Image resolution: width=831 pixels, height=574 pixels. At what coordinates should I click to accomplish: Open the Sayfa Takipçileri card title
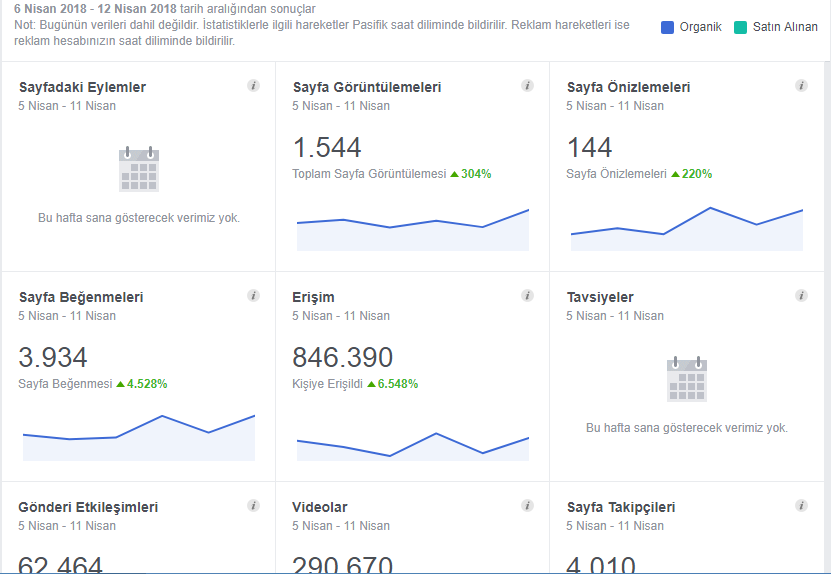pos(621,507)
